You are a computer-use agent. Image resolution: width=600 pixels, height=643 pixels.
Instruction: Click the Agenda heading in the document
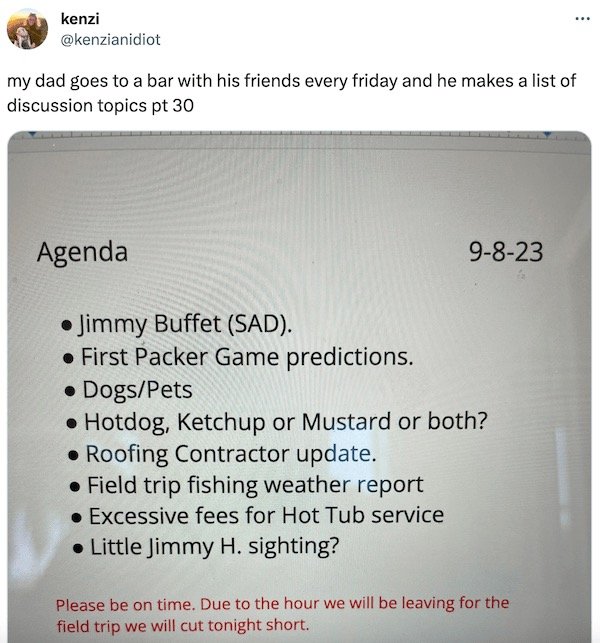click(x=82, y=252)
